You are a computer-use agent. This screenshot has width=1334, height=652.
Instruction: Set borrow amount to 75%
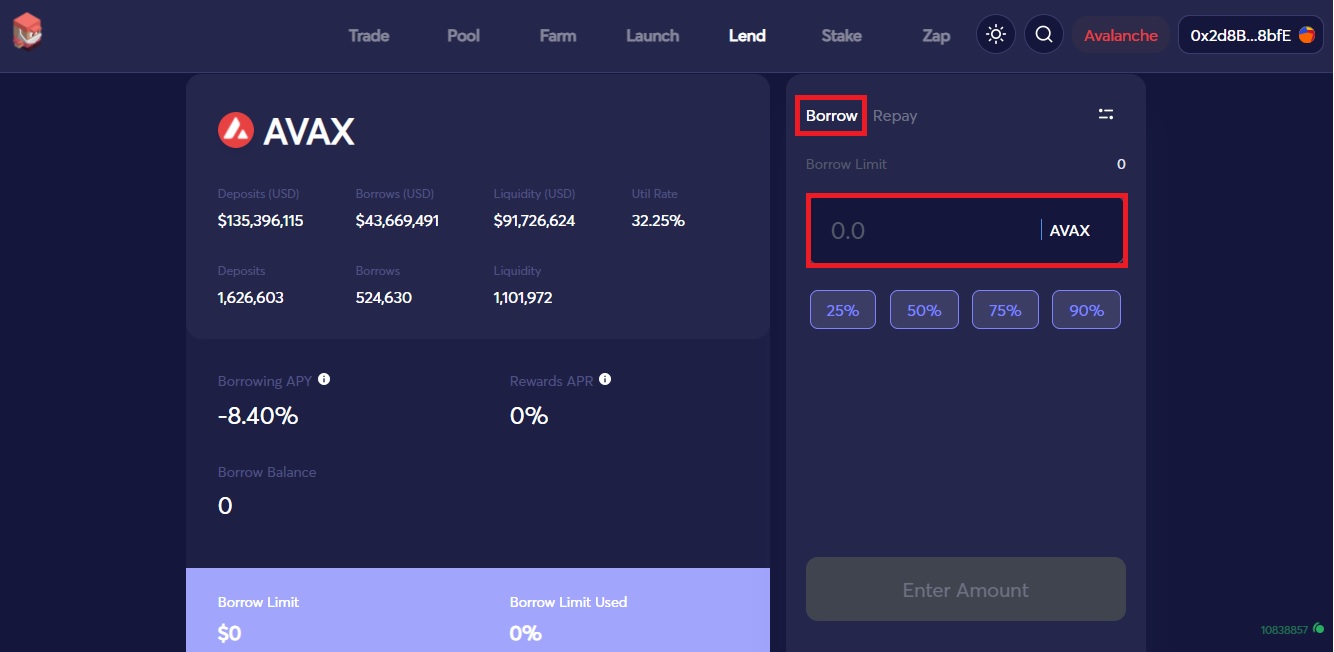tap(1005, 310)
